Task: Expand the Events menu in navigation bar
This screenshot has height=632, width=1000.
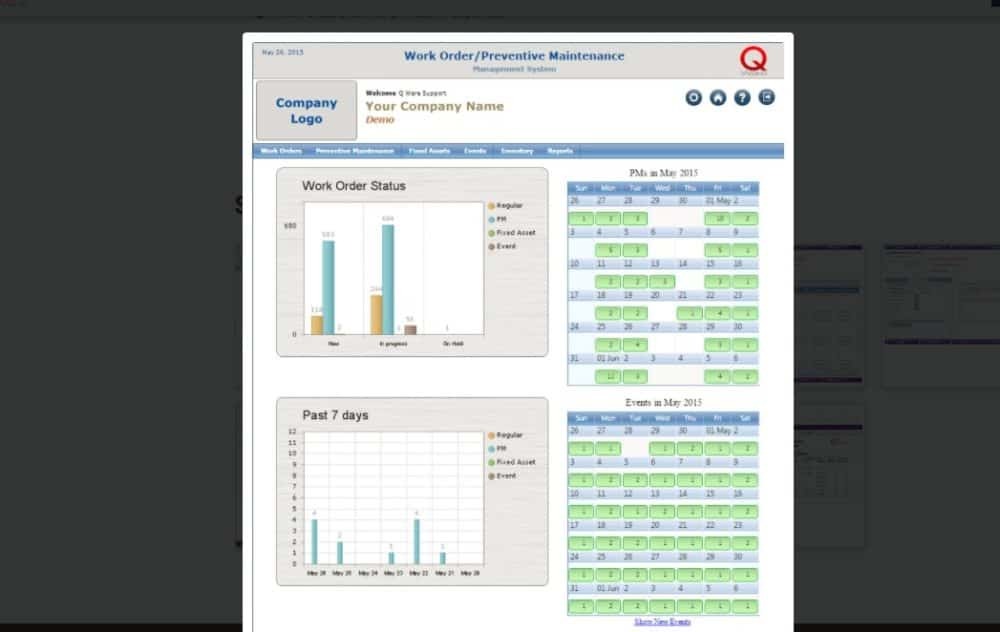Action: coord(475,151)
